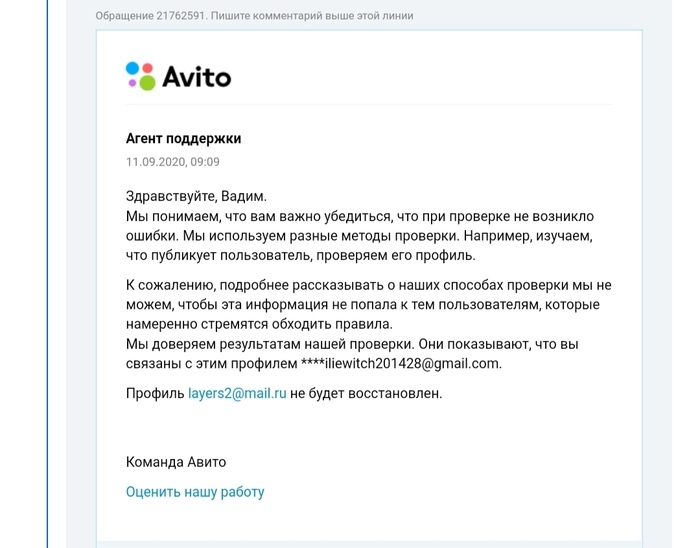Click the 11.09.2020, 09:09 timestamp
700x548 pixels.
coord(173,161)
